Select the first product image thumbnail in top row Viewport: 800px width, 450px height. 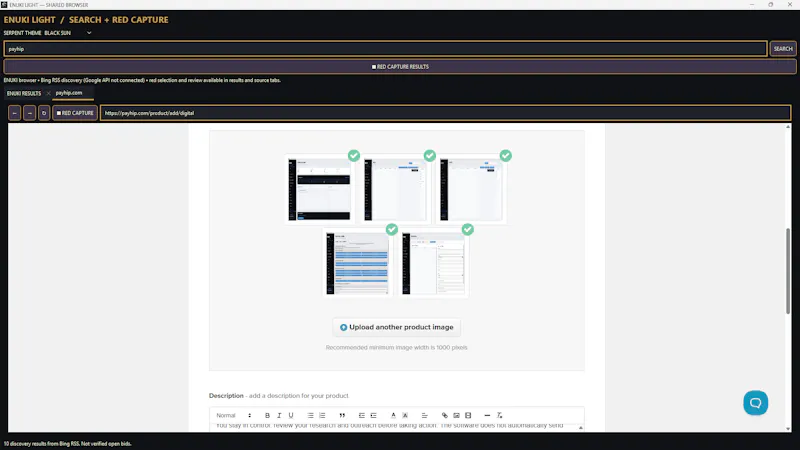click(x=319, y=189)
